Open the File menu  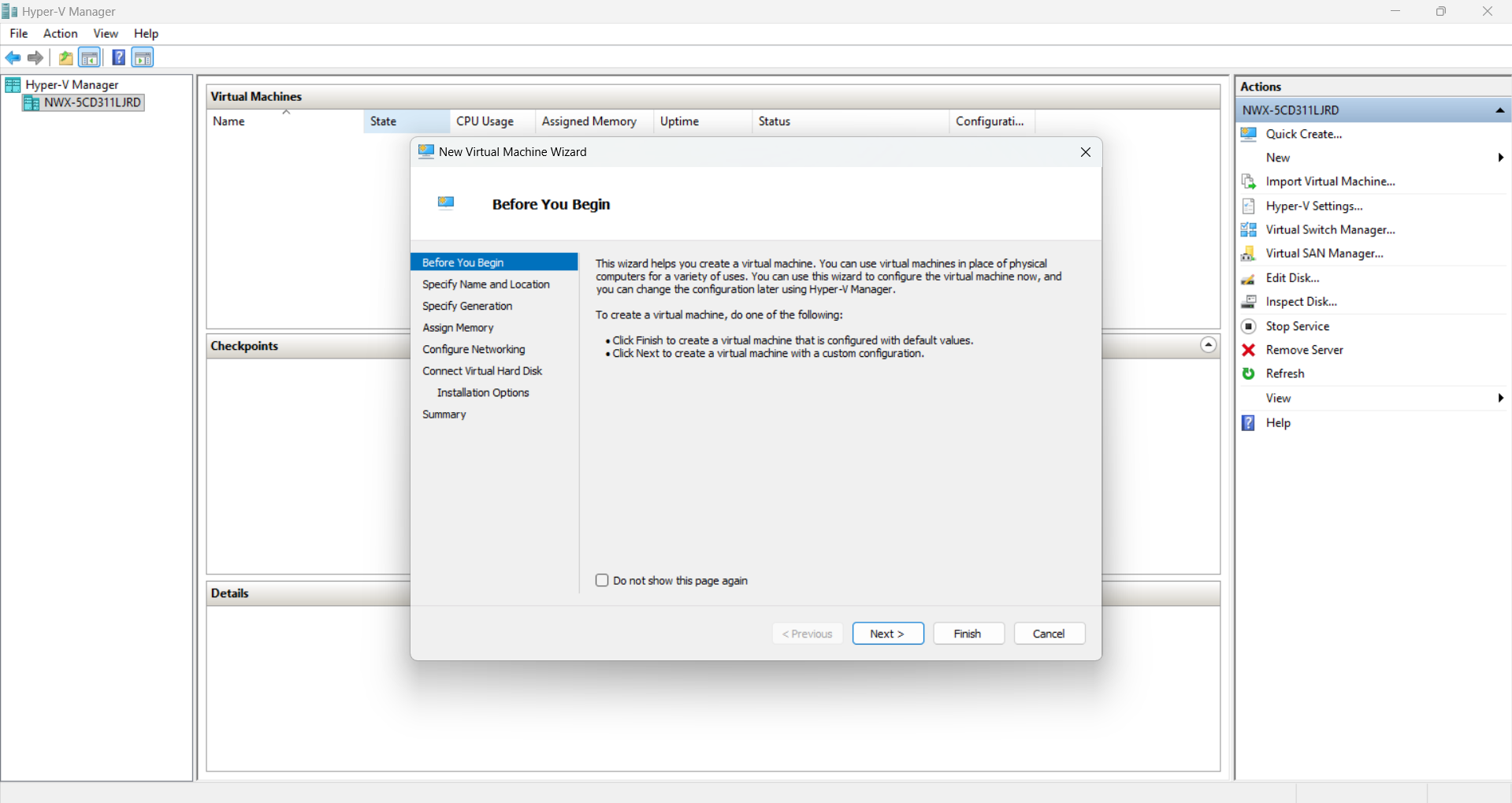pyautogui.click(x=18, y=33)
